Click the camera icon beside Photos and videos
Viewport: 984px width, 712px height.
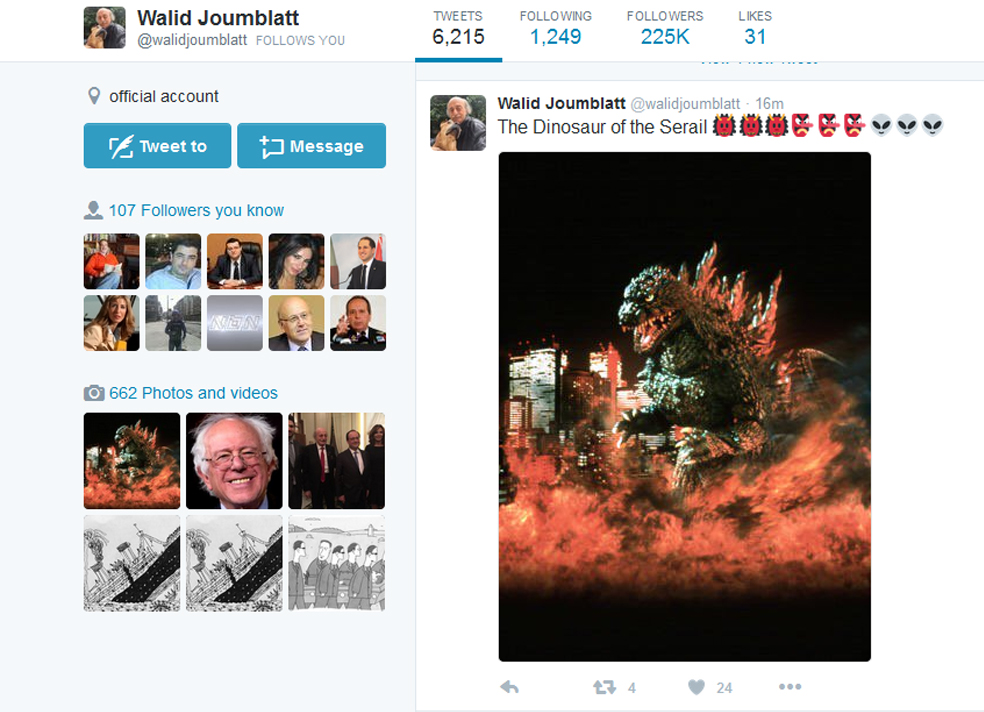point(94,393)
